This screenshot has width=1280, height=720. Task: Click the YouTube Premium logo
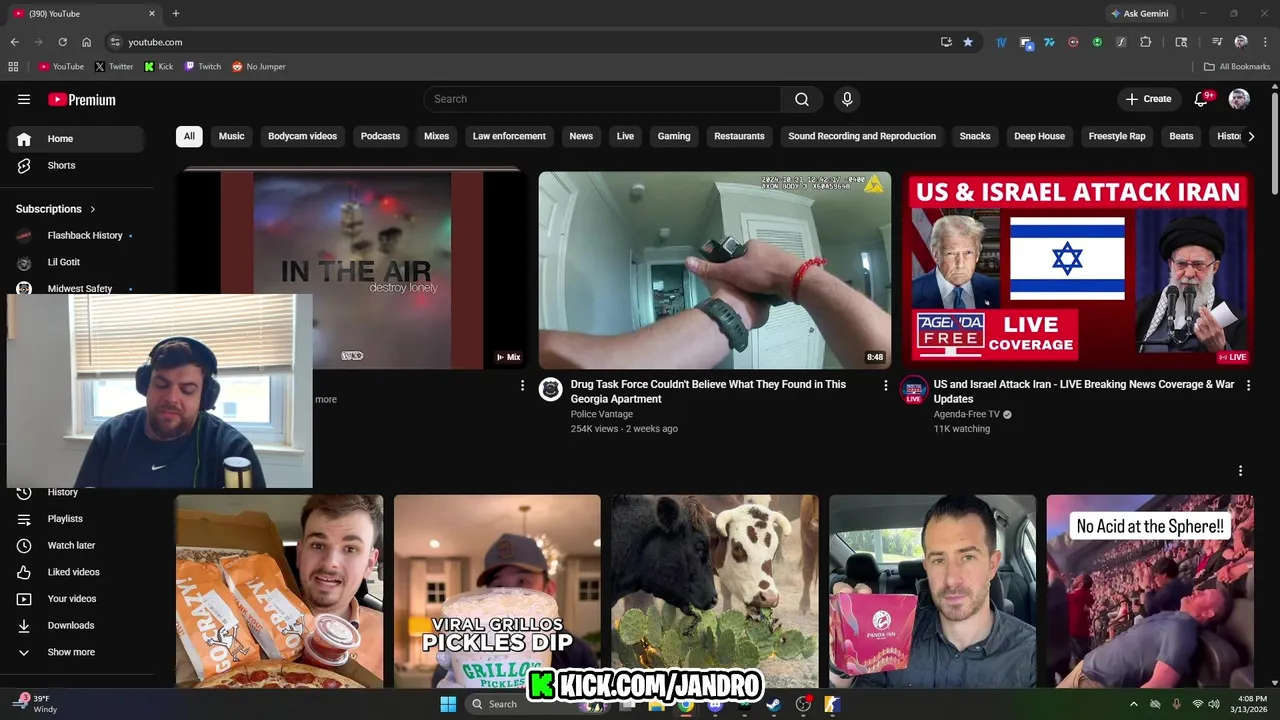tap(82, 99)
